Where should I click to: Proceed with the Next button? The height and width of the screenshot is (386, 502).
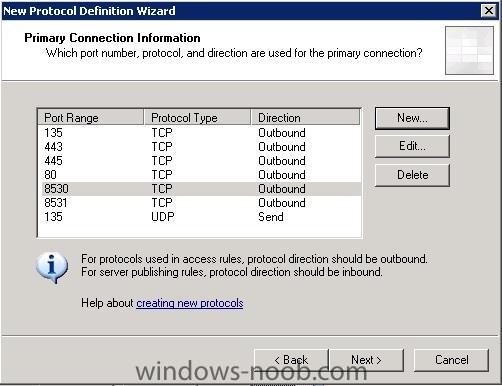coord(366,360)
